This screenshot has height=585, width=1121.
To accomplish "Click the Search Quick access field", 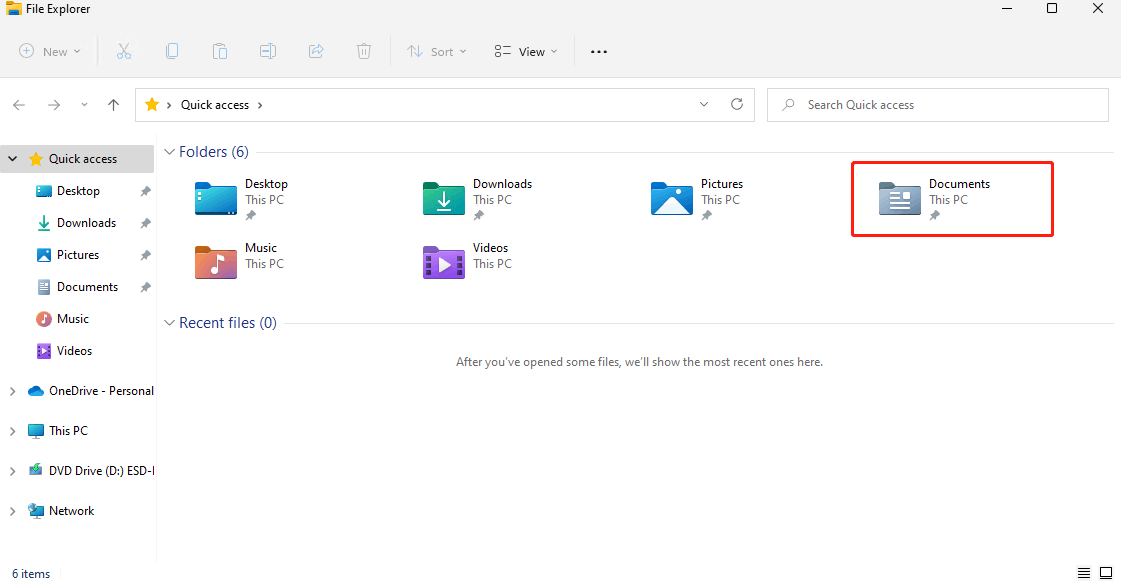I will pos(938,105).
